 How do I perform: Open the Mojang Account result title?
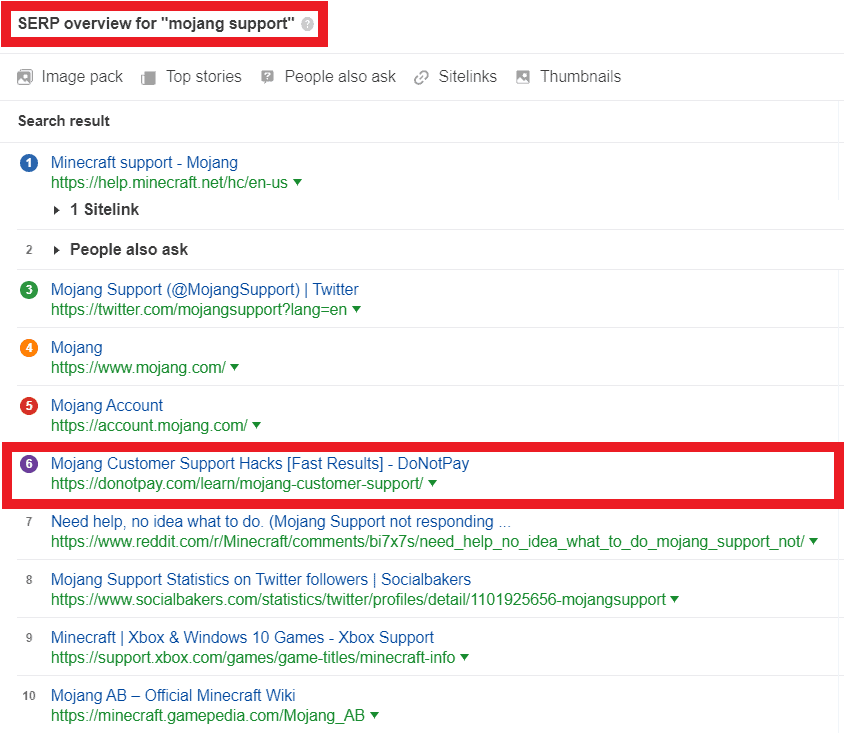point(107,405)
